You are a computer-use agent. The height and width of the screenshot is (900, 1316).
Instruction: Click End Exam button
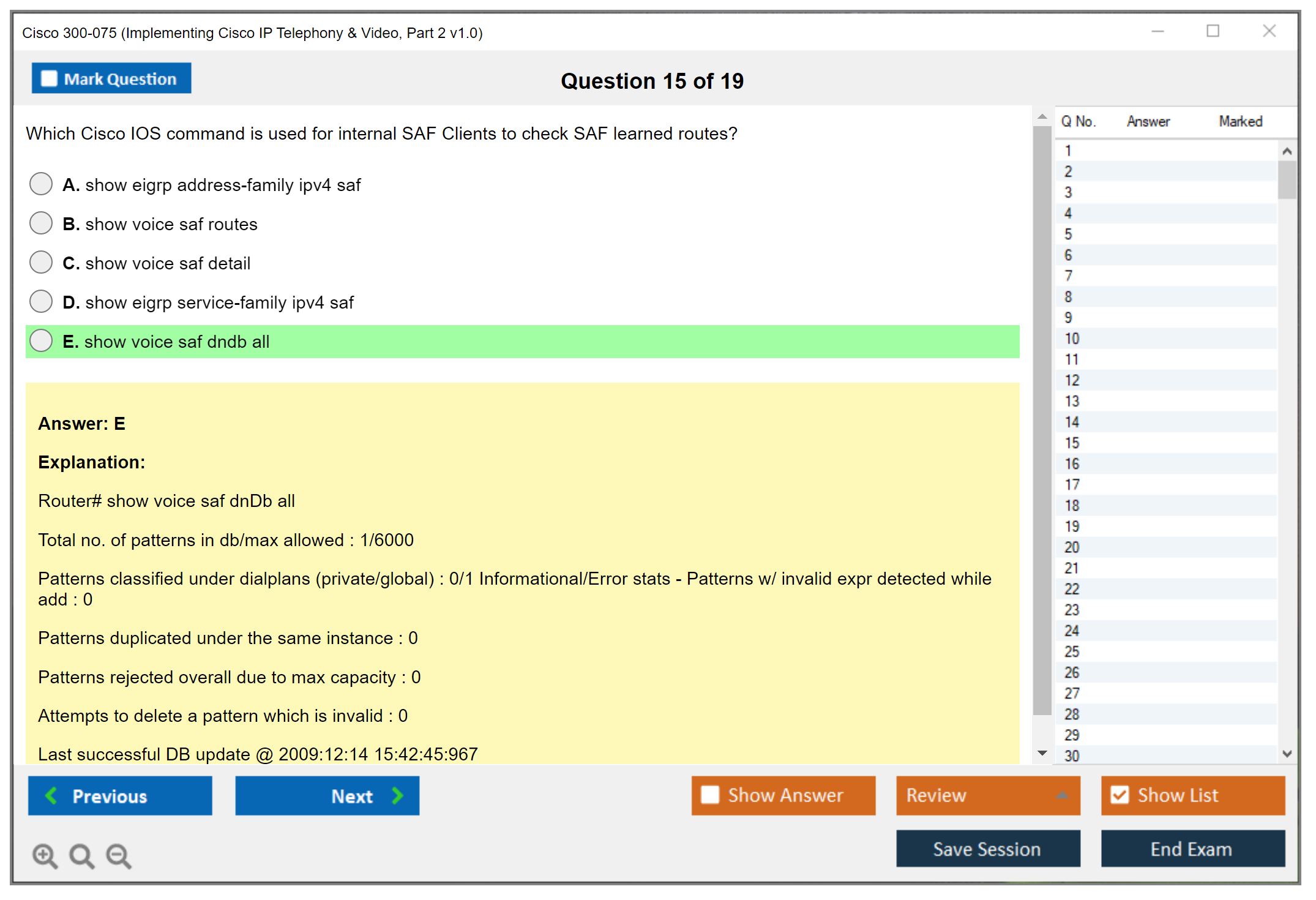pos(1192,849)
